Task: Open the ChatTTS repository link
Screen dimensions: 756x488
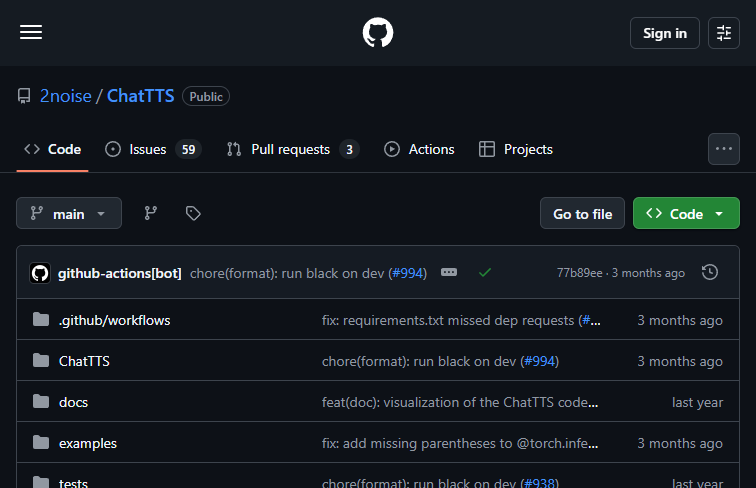Action: click(x=140, y=96)
